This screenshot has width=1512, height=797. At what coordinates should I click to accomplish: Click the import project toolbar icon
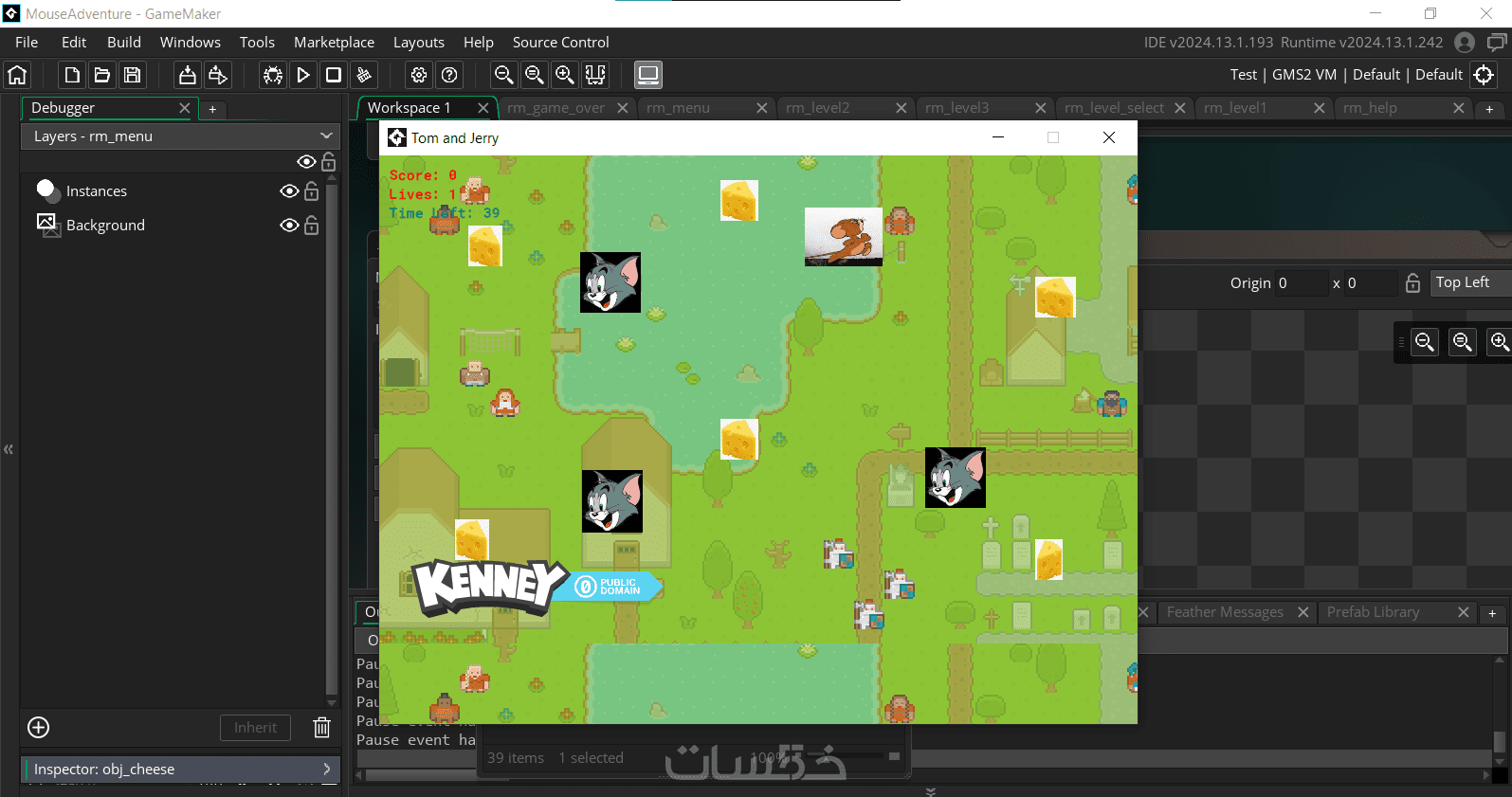[188, 75]
